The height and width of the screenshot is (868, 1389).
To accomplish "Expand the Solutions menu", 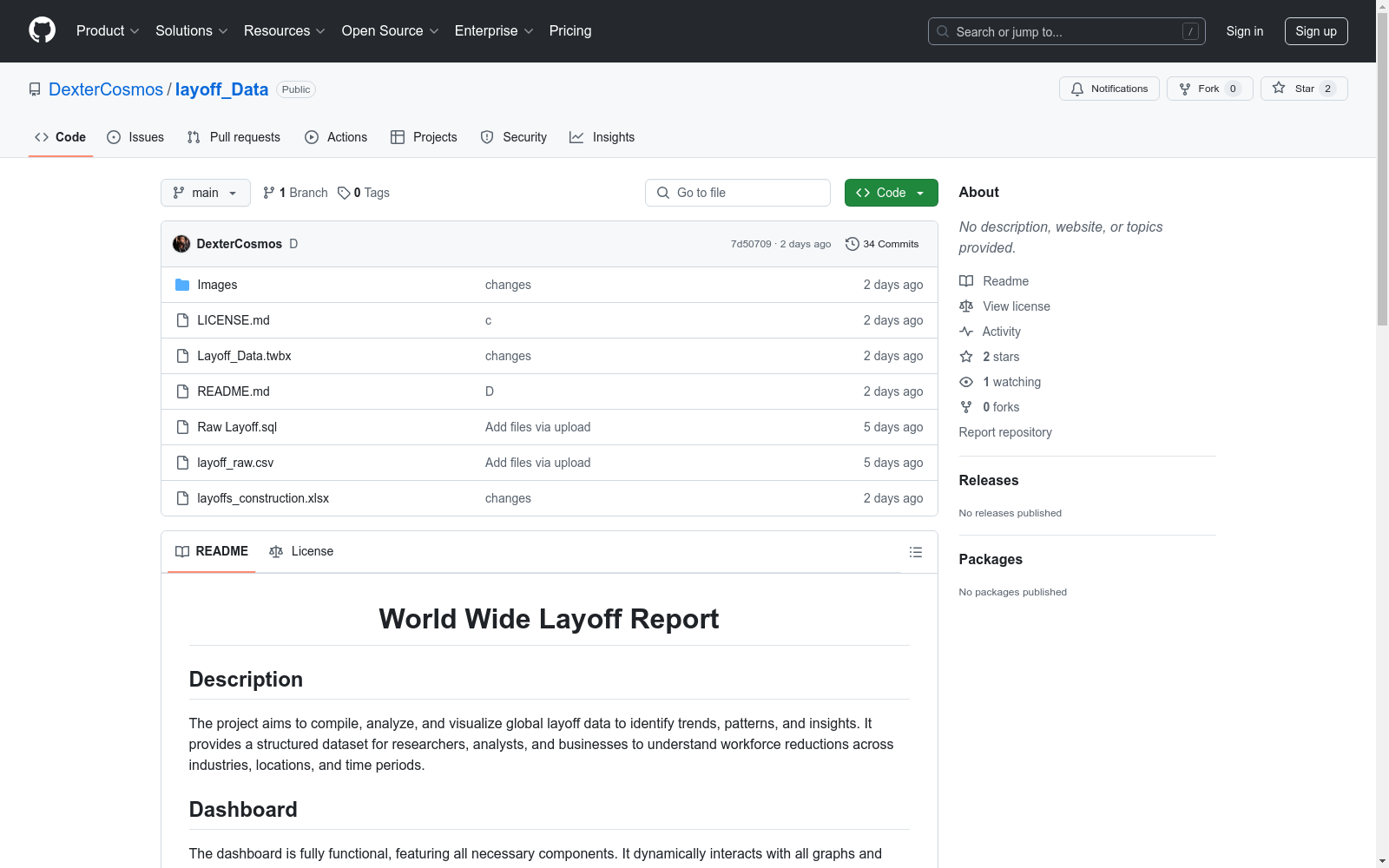I will tap(192, 31).
